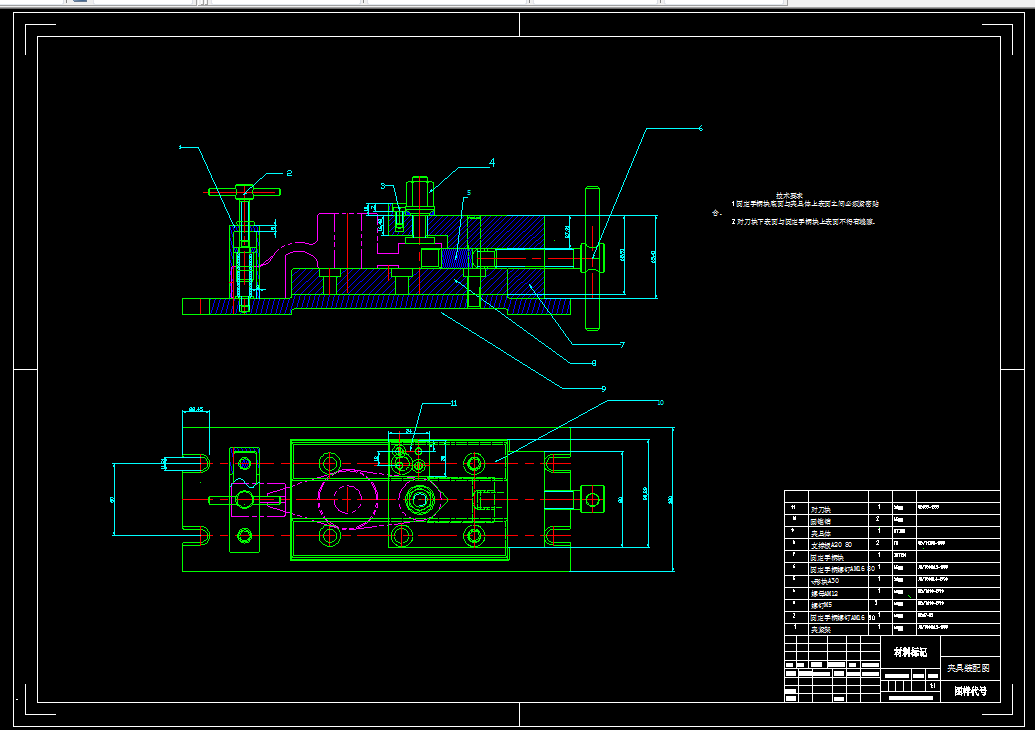Screen dimensions: 1035x730
Task: Select the 螺母AM12 entry in the parts list
Action: coord(824,593)
